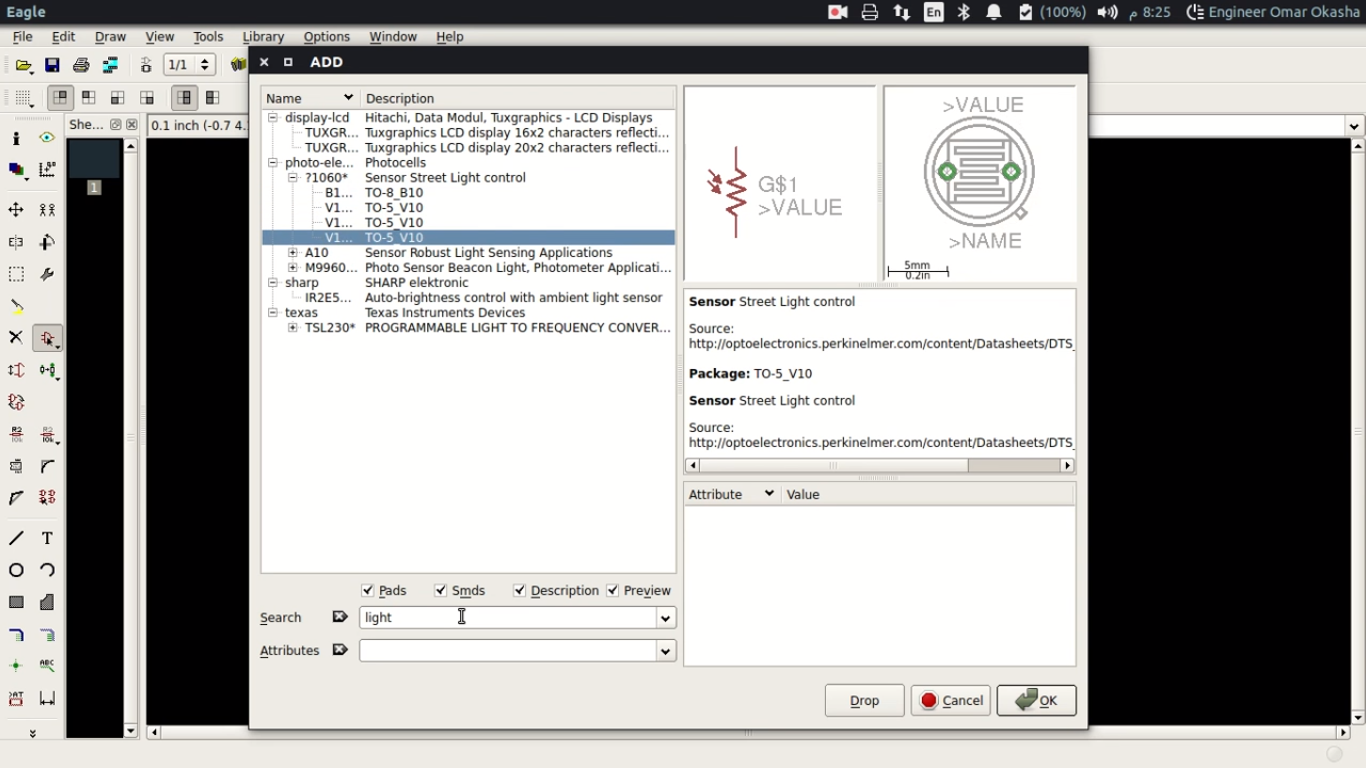Open the Draw menu
Screen dimensions: 1366x768
[x=110, y=36]
